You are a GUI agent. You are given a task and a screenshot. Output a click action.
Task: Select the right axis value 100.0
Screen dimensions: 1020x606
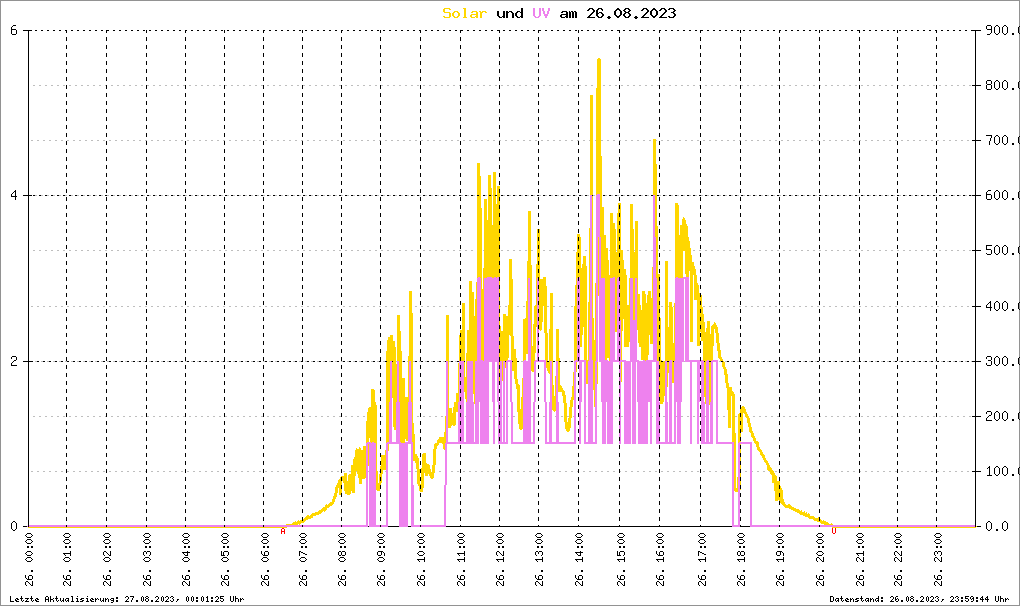tap(998, 471)
